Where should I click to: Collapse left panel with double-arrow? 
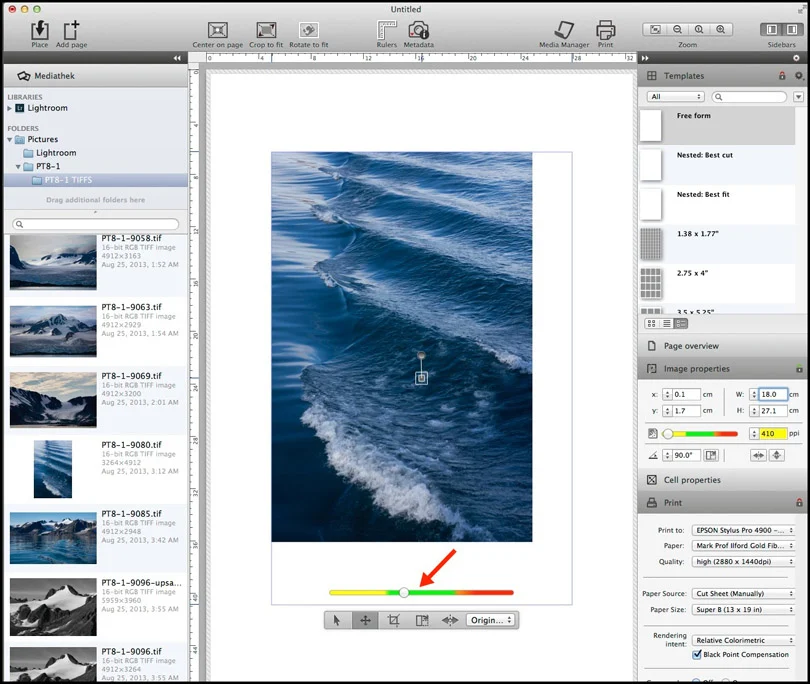(x=177, y=58)
